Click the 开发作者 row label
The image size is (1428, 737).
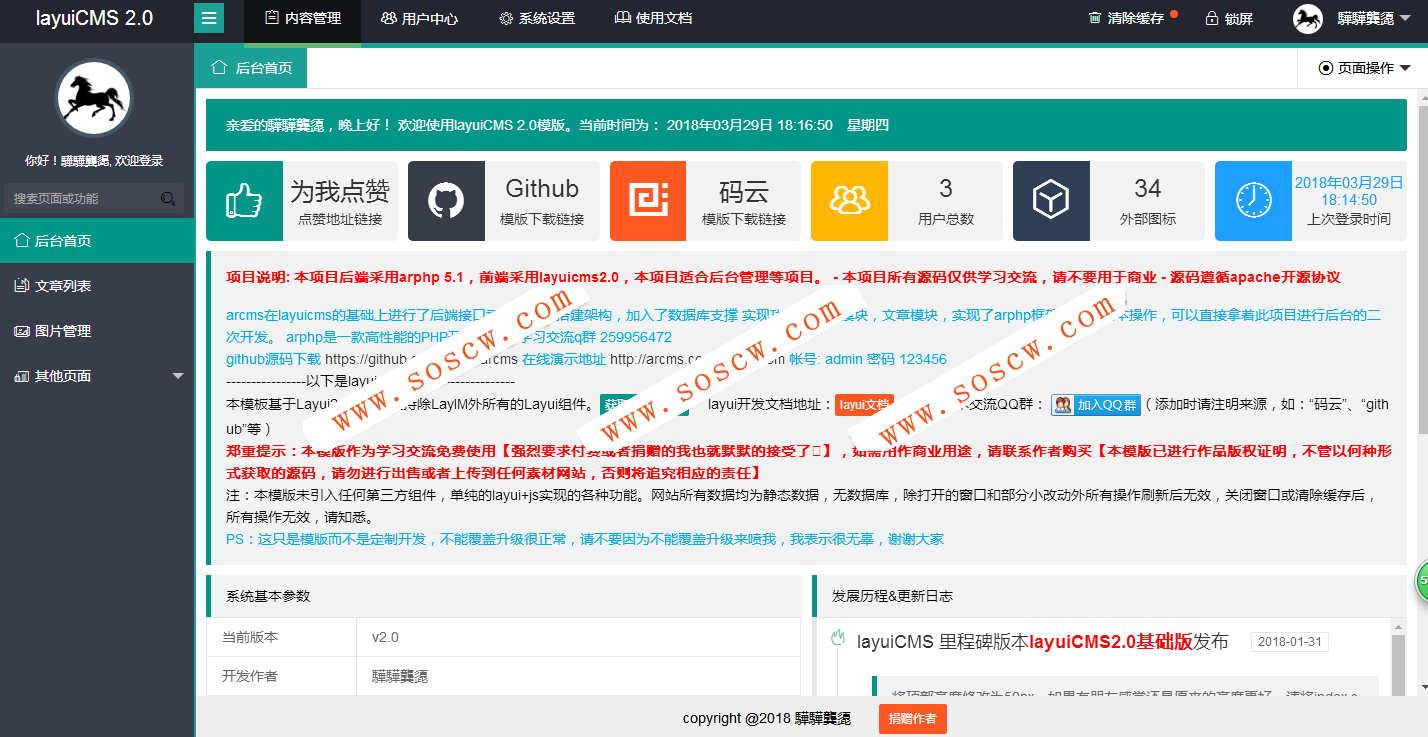250,676
